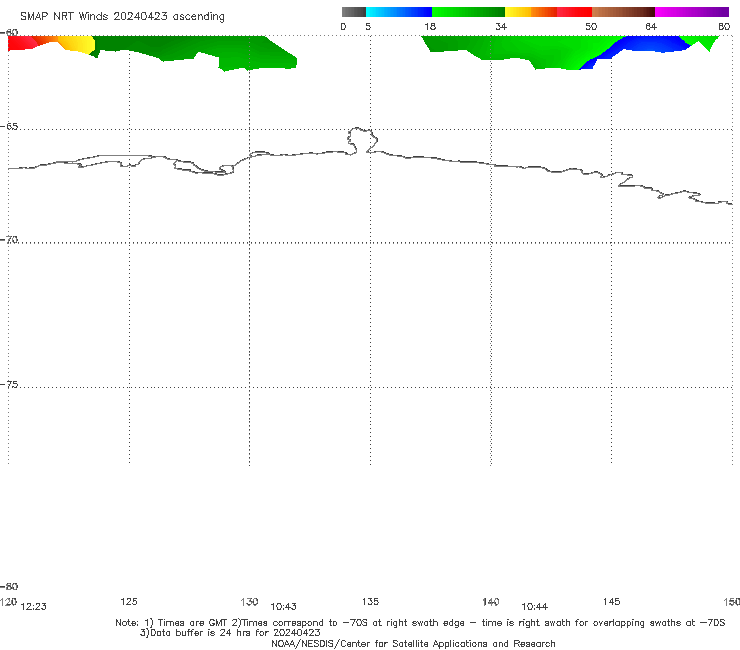The image size is (740, 650).
Task: Click the cyan-blue segment of the color scale
Action: click(399, 12)
